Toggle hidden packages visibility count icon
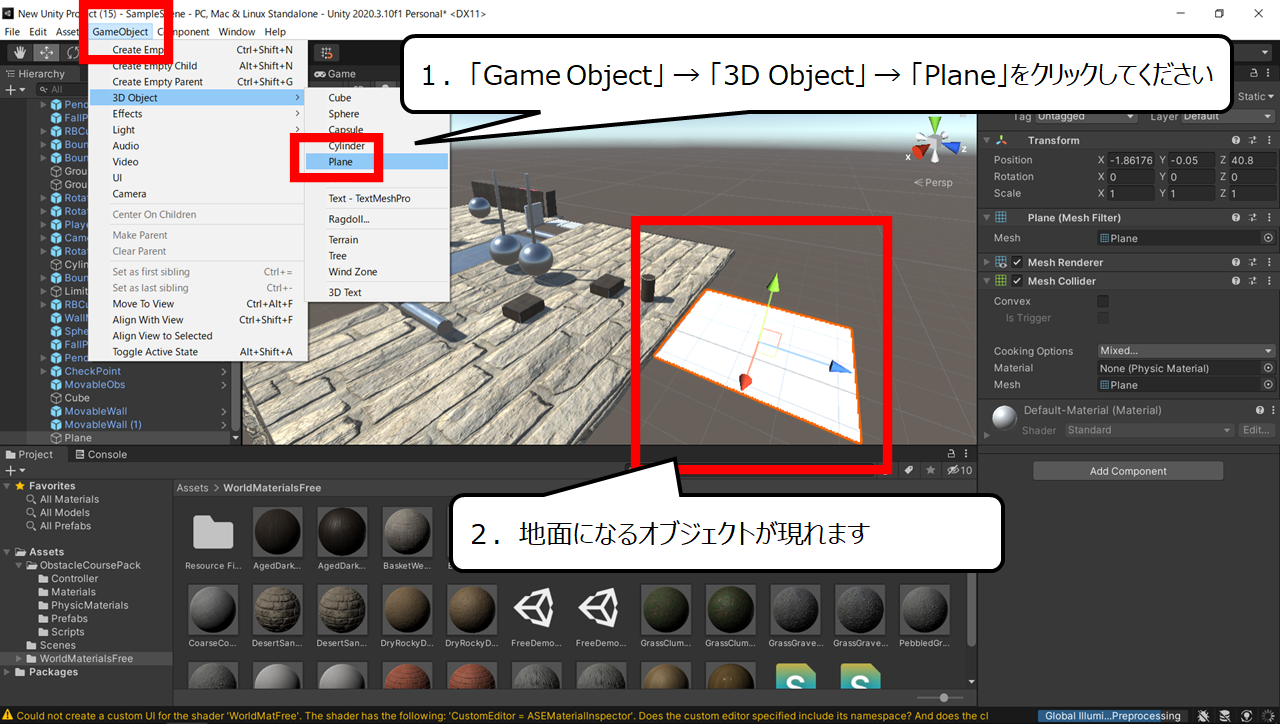Viewport: 1280px width, 724px height. coord(959,470)
